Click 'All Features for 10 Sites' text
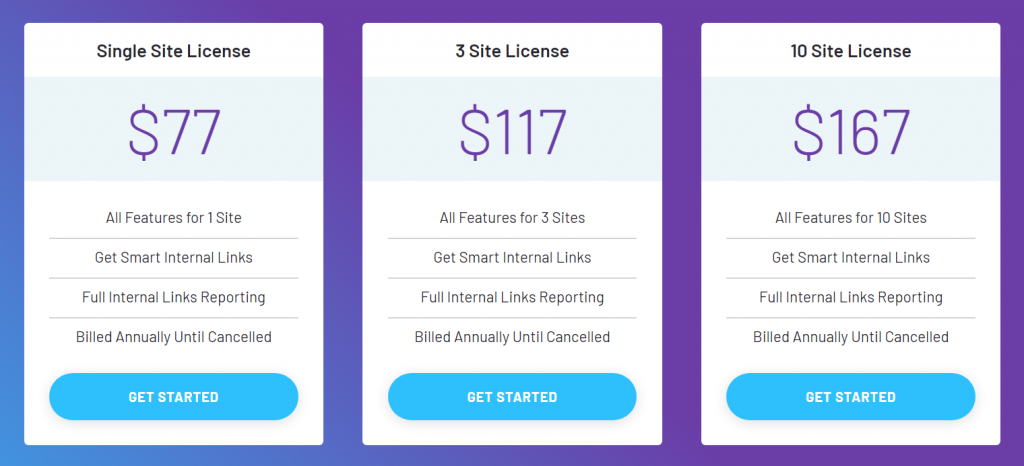1024x466 pixels. point(850,218)
